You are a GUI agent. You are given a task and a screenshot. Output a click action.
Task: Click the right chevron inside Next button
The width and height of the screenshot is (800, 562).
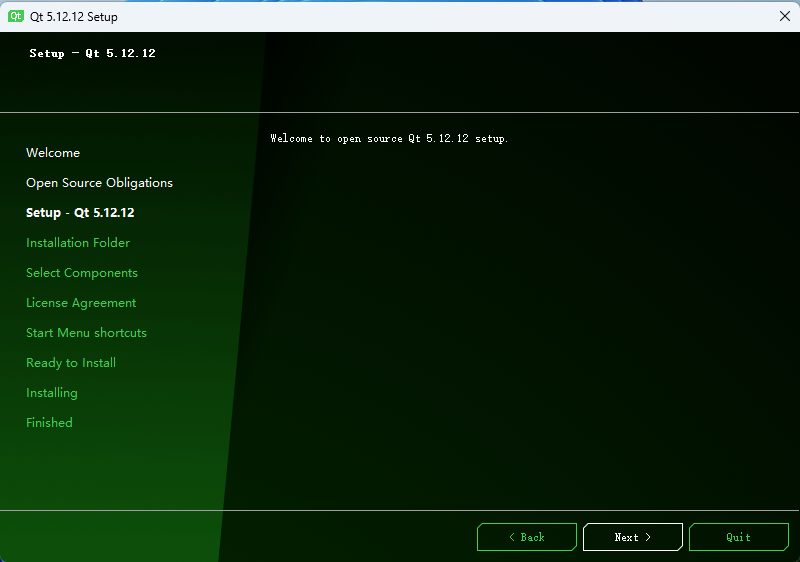648,537
